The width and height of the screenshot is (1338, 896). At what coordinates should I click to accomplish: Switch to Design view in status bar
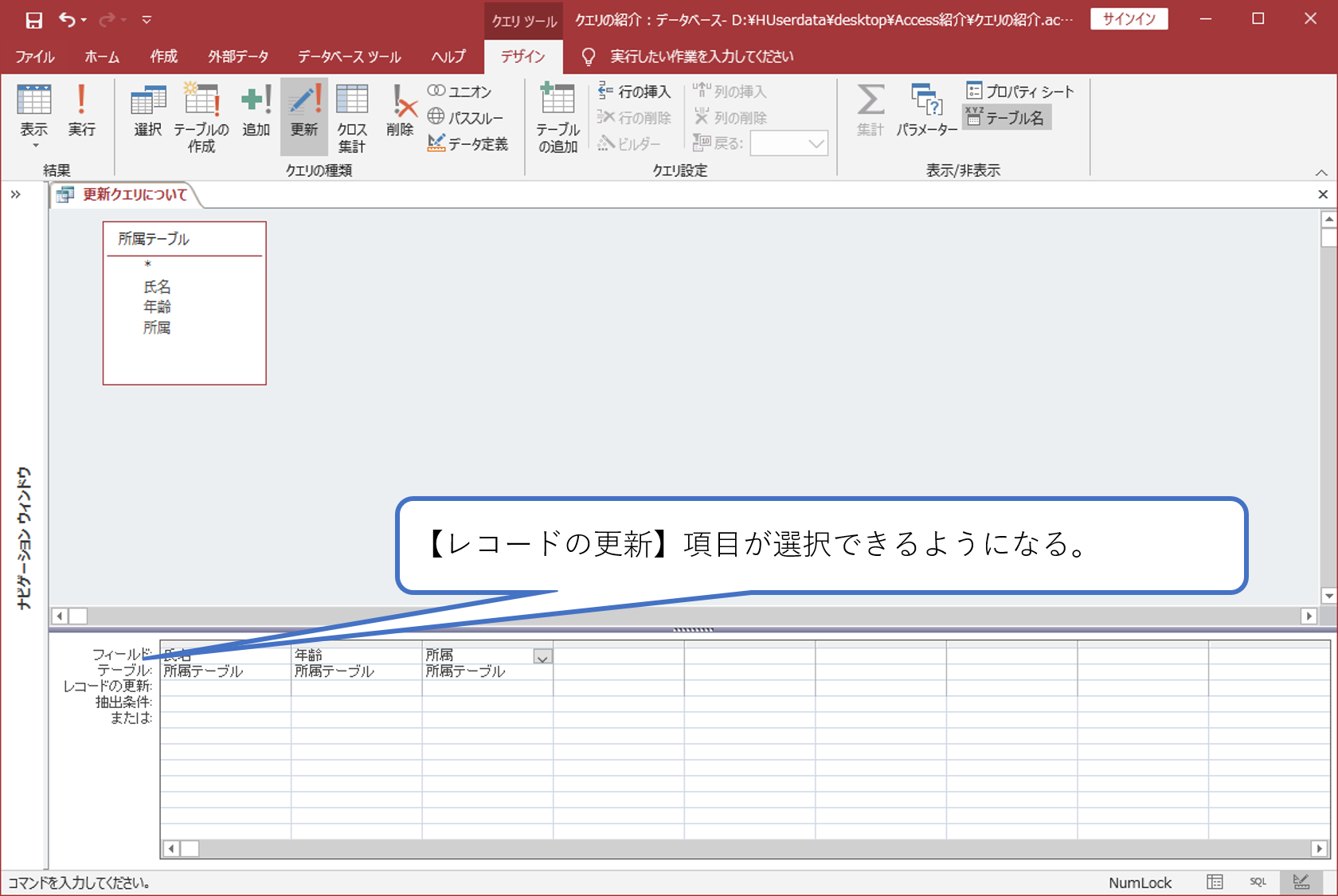coord(1301,882)
